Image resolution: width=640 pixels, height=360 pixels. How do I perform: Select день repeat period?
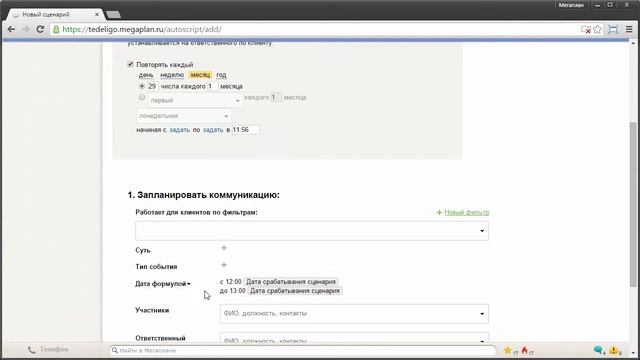[x=146, y=75]
